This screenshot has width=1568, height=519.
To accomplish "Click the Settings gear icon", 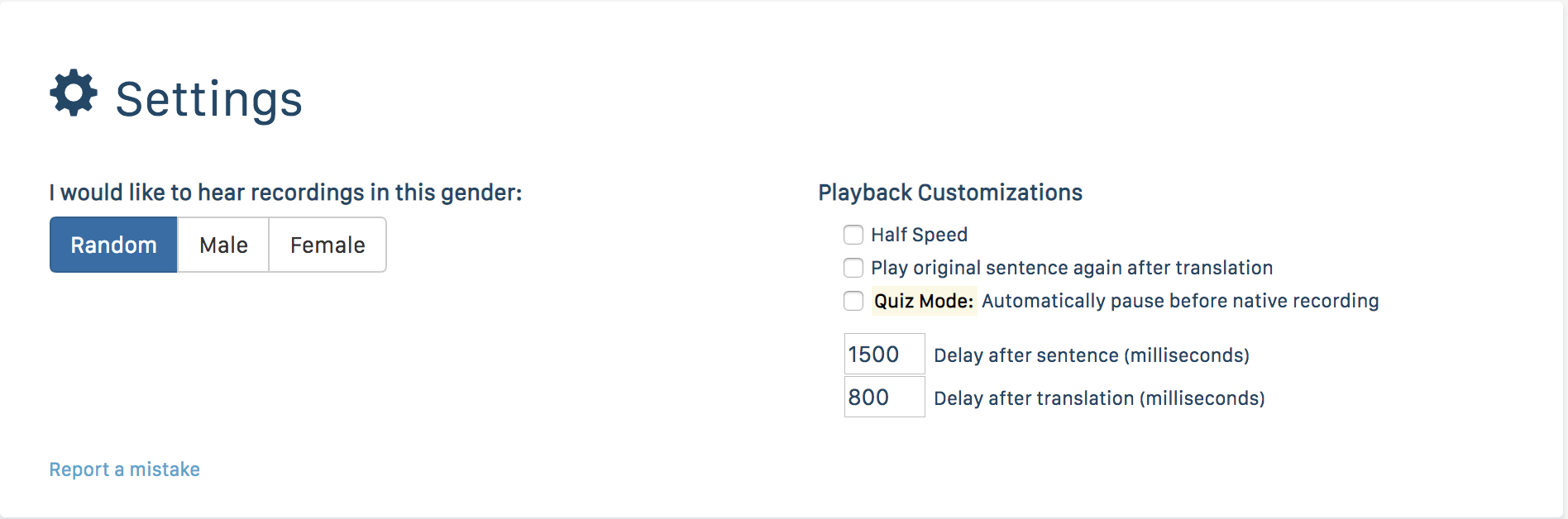I will [74, 93].
